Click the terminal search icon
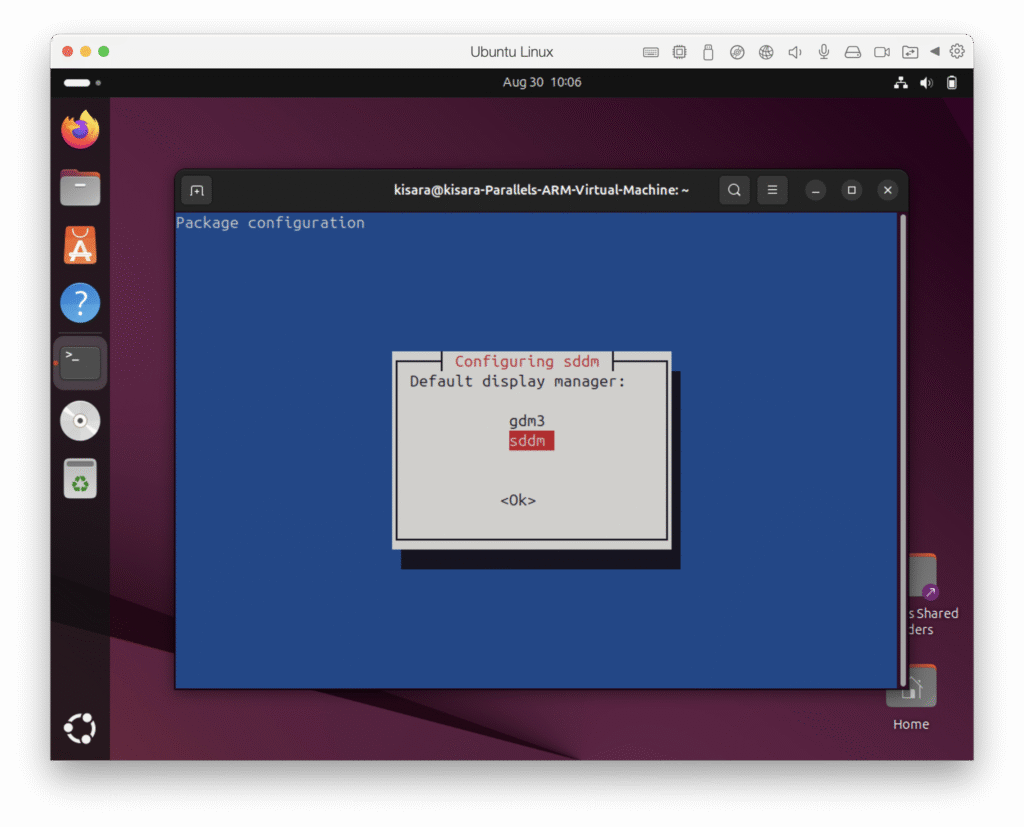 coord(734,190)
